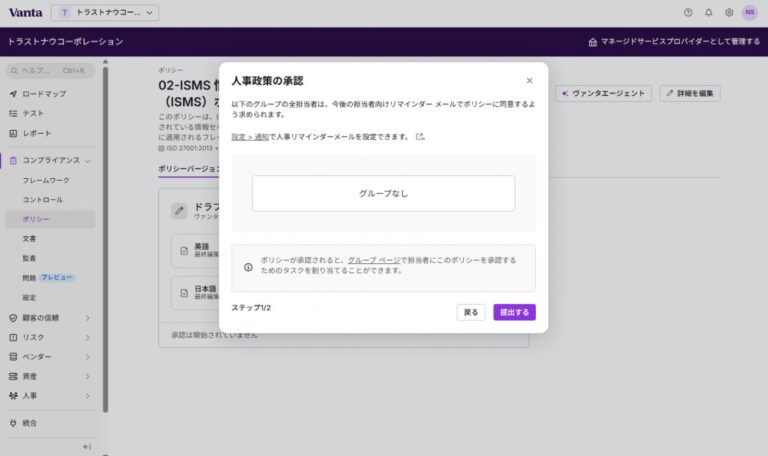
Task: Expand 資産 section chevron
Action: pos(88,376)
